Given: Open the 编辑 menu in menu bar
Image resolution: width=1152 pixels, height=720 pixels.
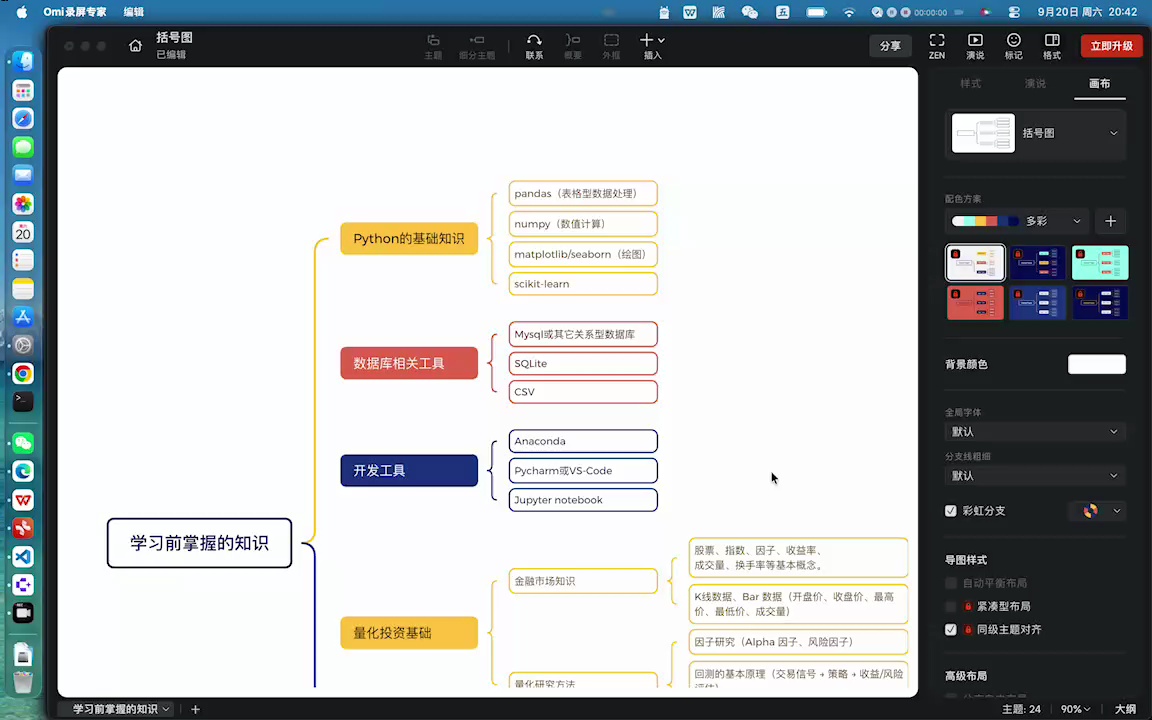Looking at the screenshot, I should [x=135, y=12].
